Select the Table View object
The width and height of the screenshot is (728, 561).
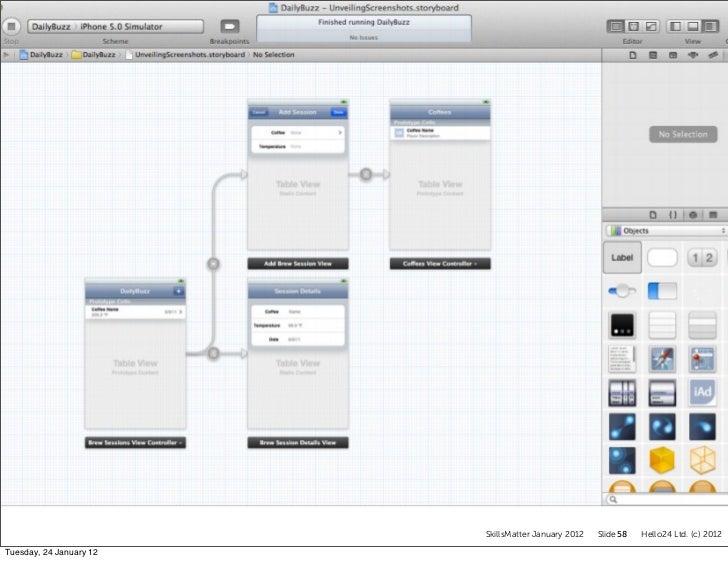tap(662, 325)
